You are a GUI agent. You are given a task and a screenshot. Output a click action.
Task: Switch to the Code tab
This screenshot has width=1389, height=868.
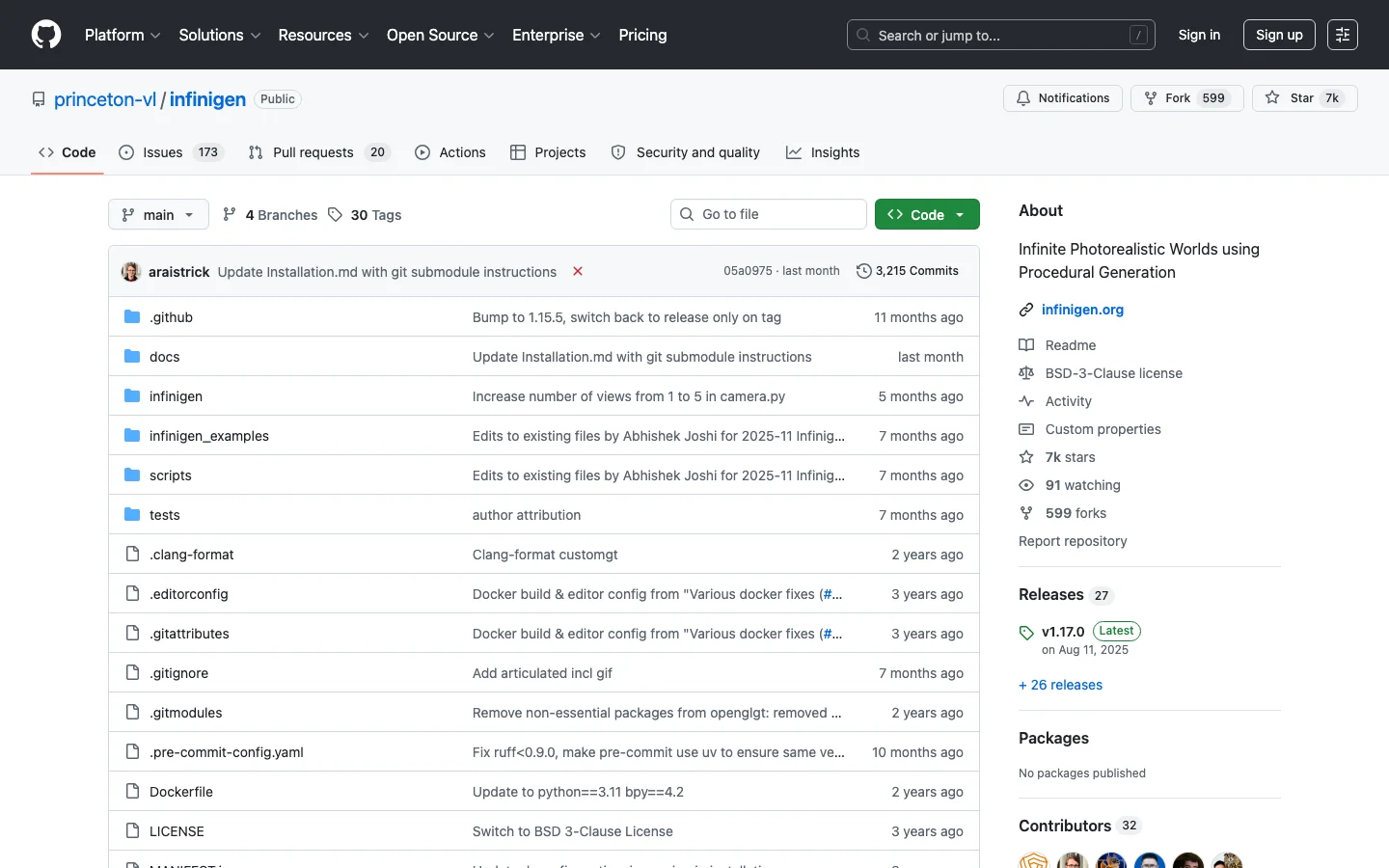[67, 152]
